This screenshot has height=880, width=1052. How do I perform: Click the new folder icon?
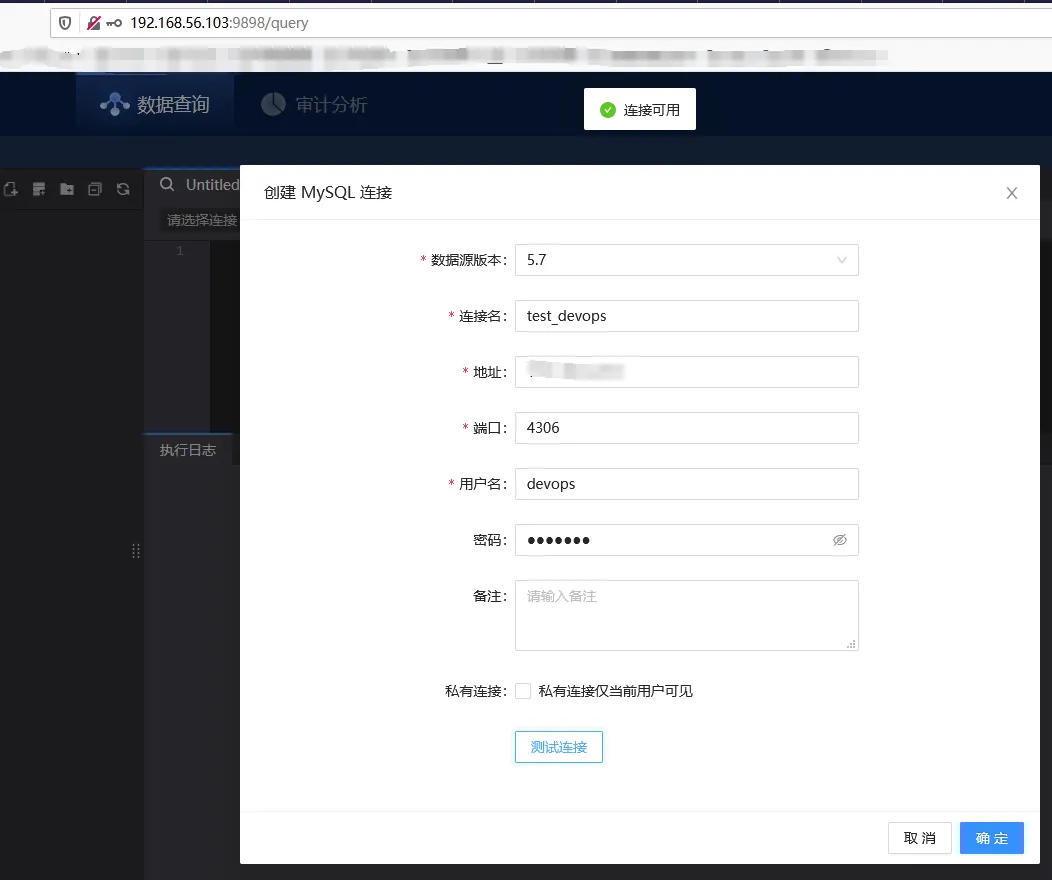click(67, 189)
